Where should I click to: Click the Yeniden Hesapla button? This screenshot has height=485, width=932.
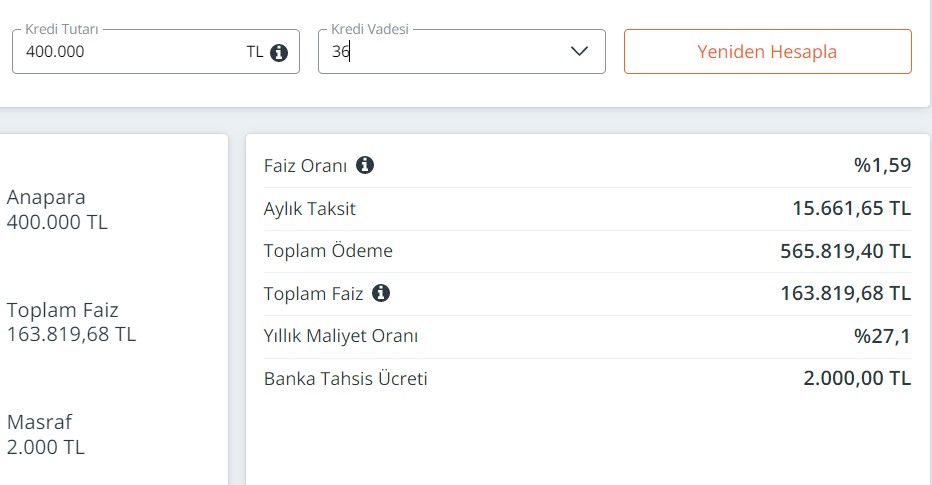pyautogui.click(x=767, y=52)
